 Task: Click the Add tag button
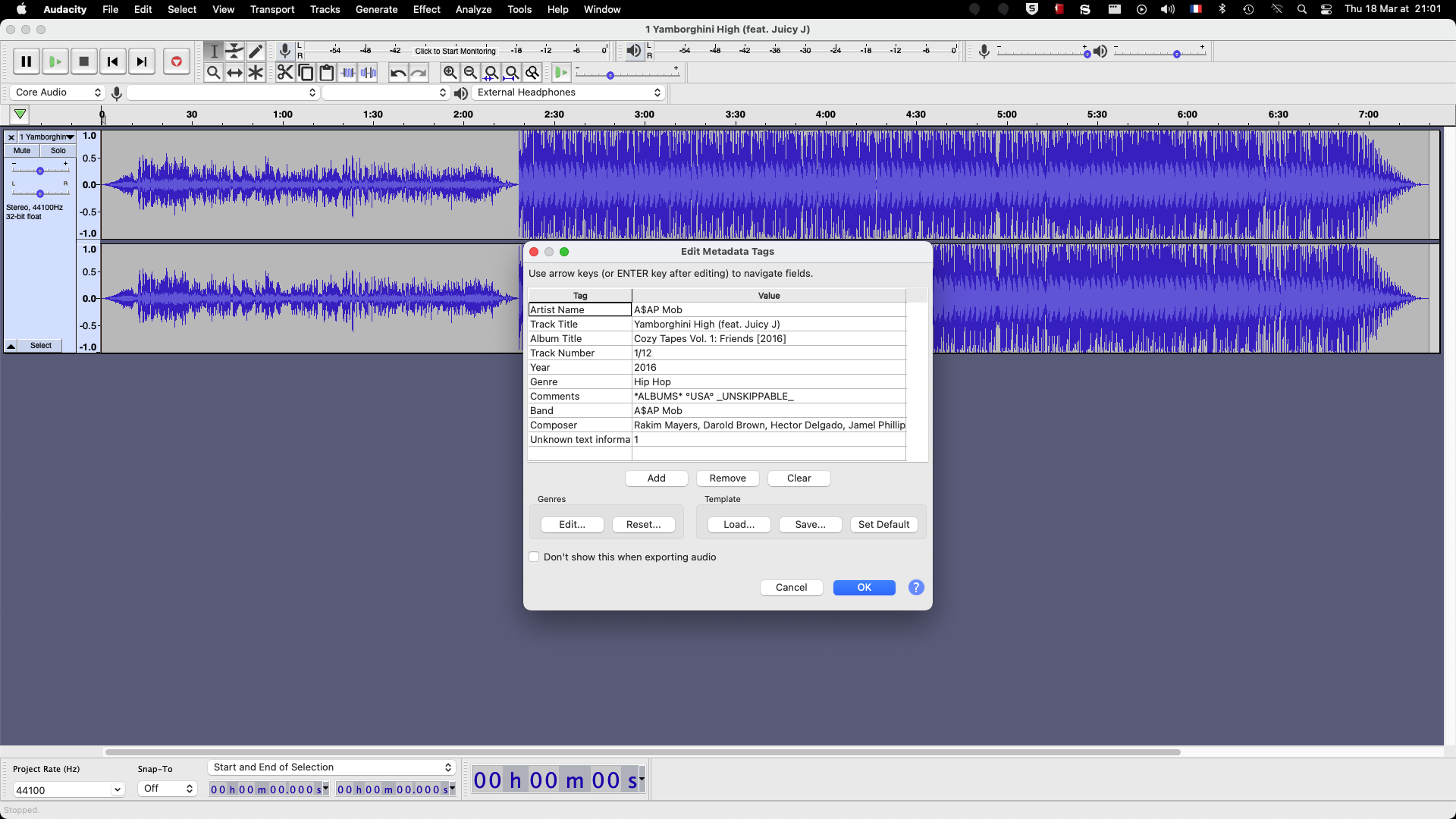pyautogui.click(x=657, y=479)
